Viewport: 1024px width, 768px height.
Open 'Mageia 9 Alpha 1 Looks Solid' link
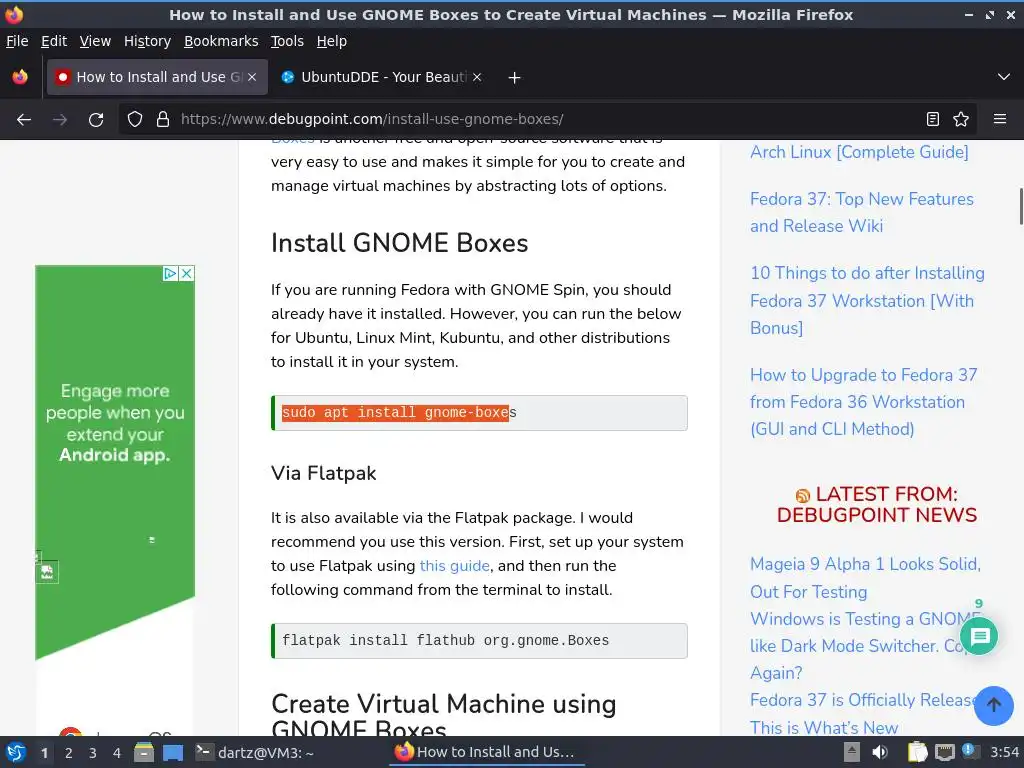(x=865, y=577)
